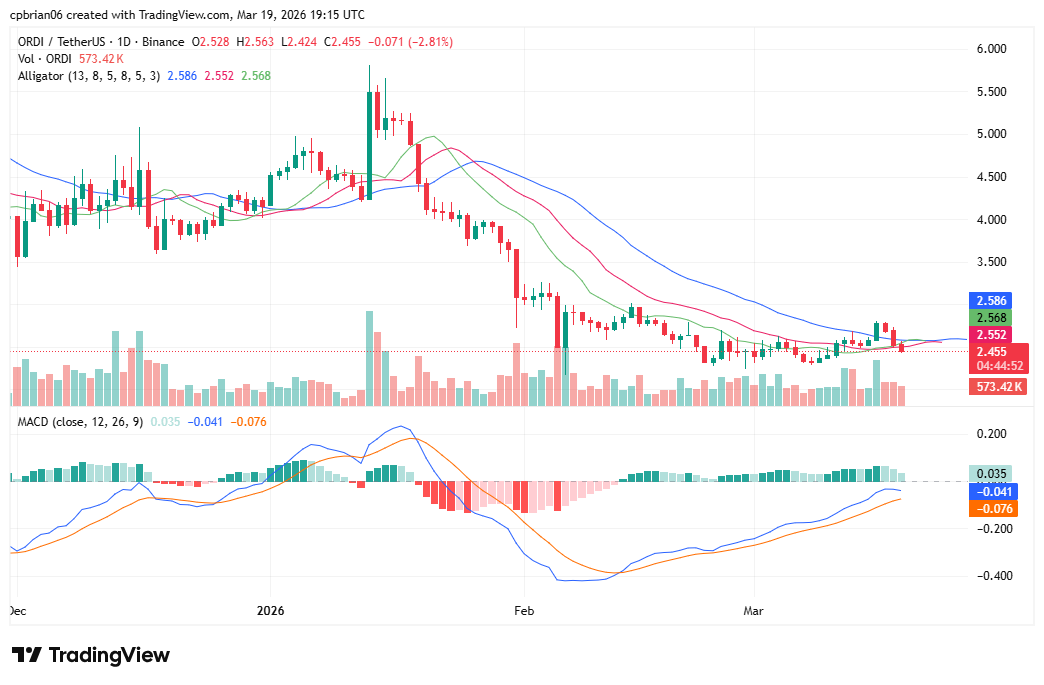Click the 1D interval in chart title
The height and width of the screenshot is (685, 1044).
pyautogui.click(x=123, y=42)
